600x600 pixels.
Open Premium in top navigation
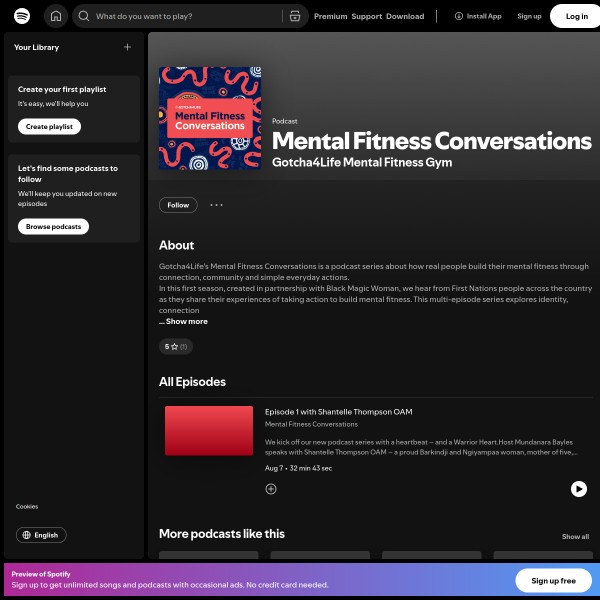tap(330, 16)
